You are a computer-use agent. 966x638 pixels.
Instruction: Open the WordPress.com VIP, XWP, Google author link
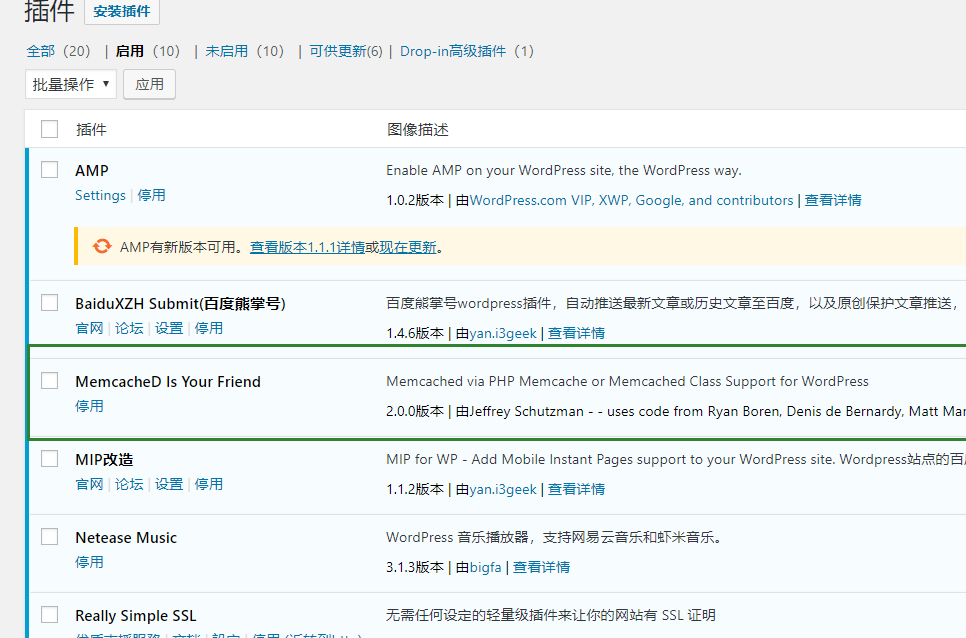(631, 200)
